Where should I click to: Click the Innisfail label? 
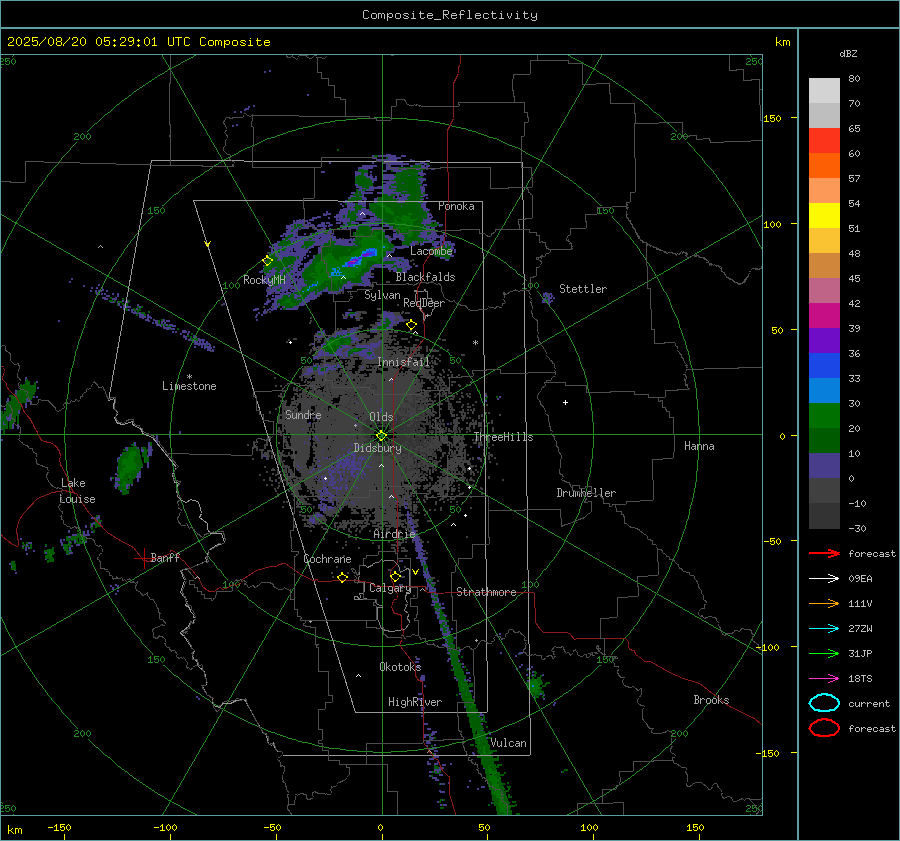pyautogui.click(x=403, y=362)
